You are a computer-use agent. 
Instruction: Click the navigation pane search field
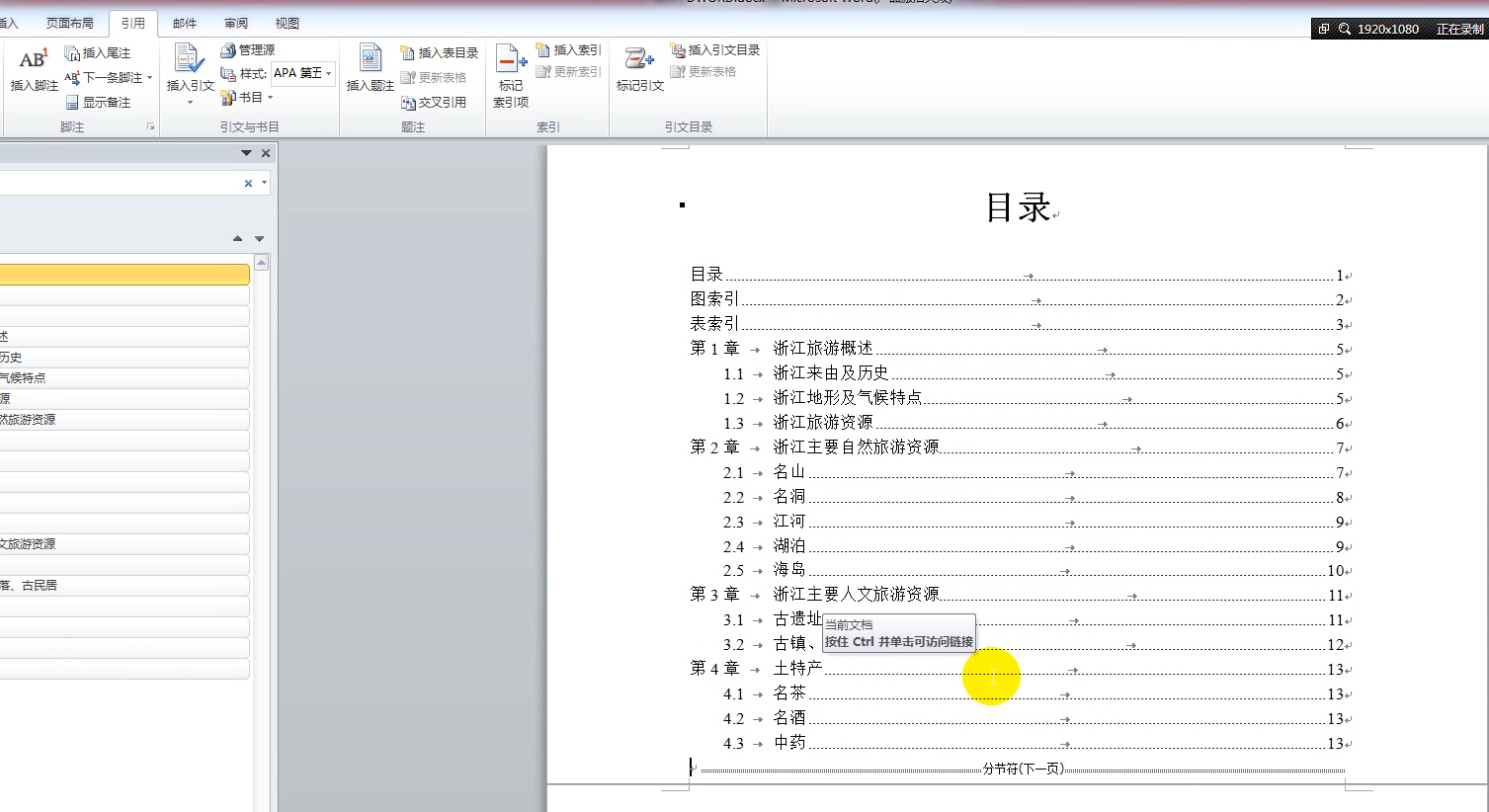[x=119, y=183]
